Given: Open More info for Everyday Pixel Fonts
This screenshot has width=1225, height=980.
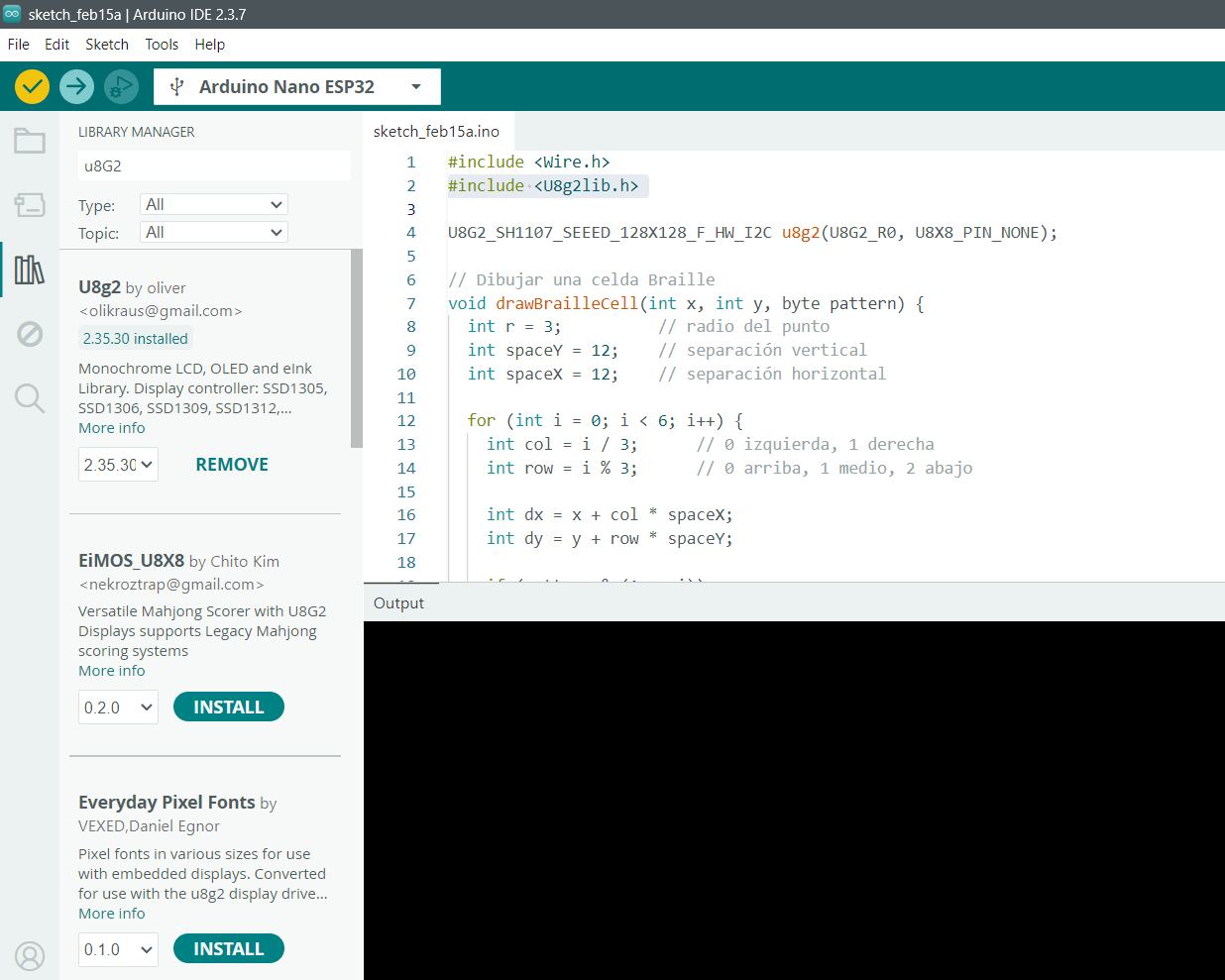Looking at the screenshot, I should [x=112, y=914].
